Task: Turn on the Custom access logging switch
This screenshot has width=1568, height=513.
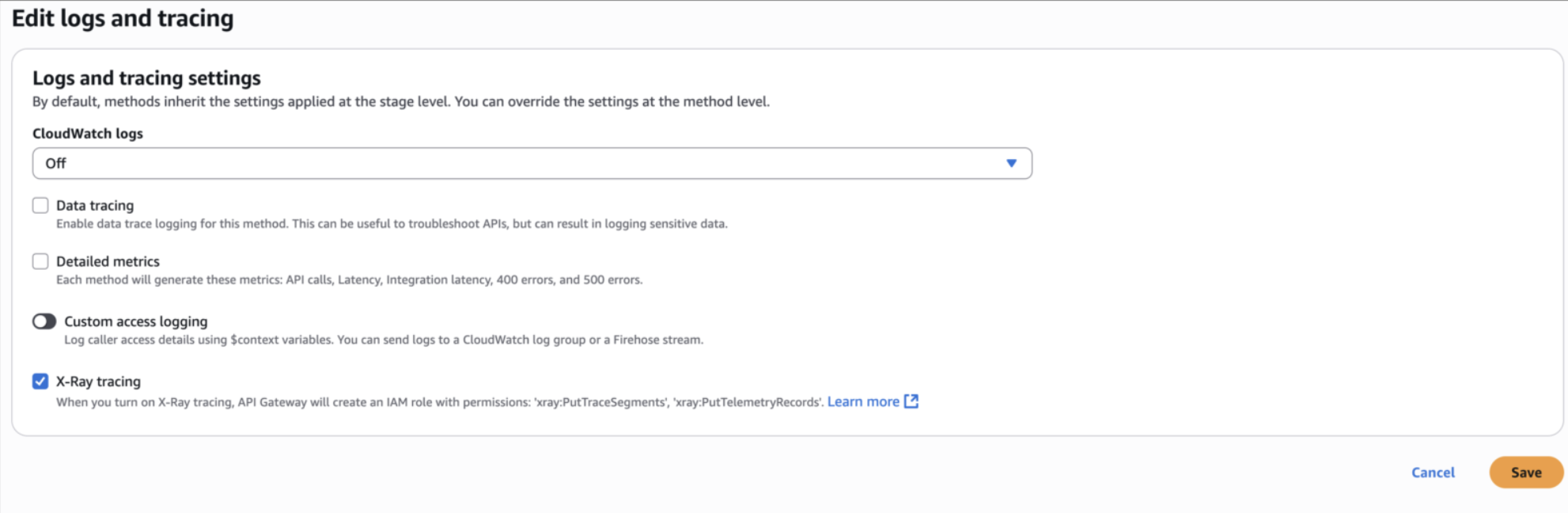Action: 44,321
